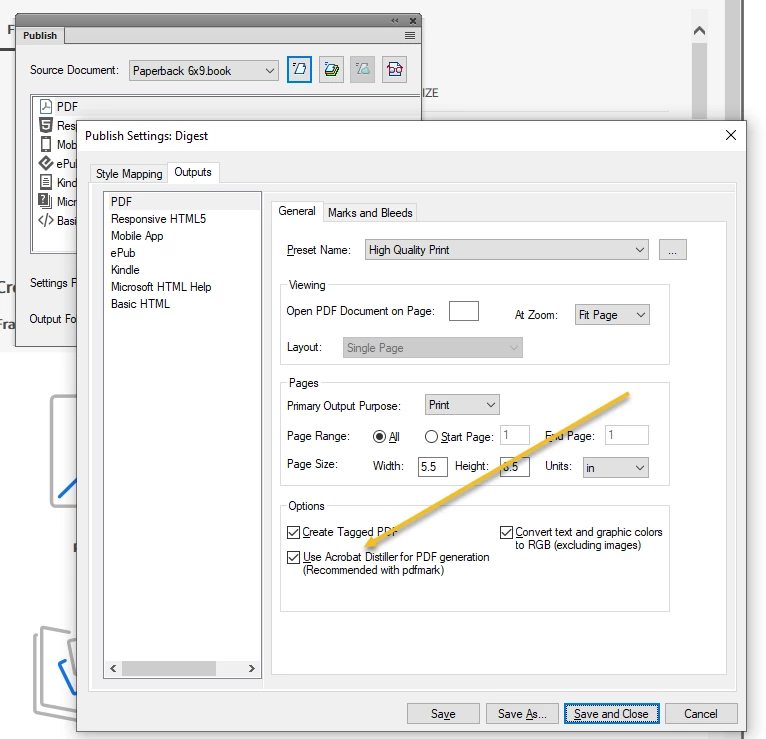This screenshot has height=739, width=766.
Task: Click the Start Page number field
Action: tap(515, 435)
